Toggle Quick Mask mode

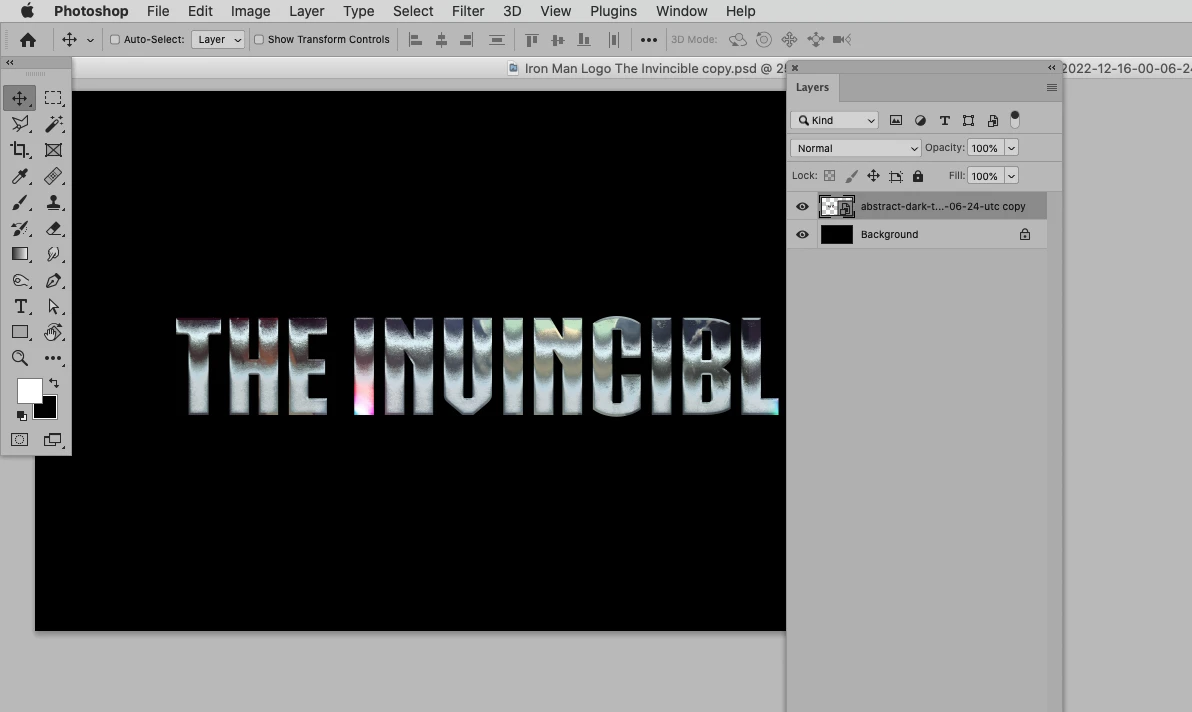[x=20, y=440]
